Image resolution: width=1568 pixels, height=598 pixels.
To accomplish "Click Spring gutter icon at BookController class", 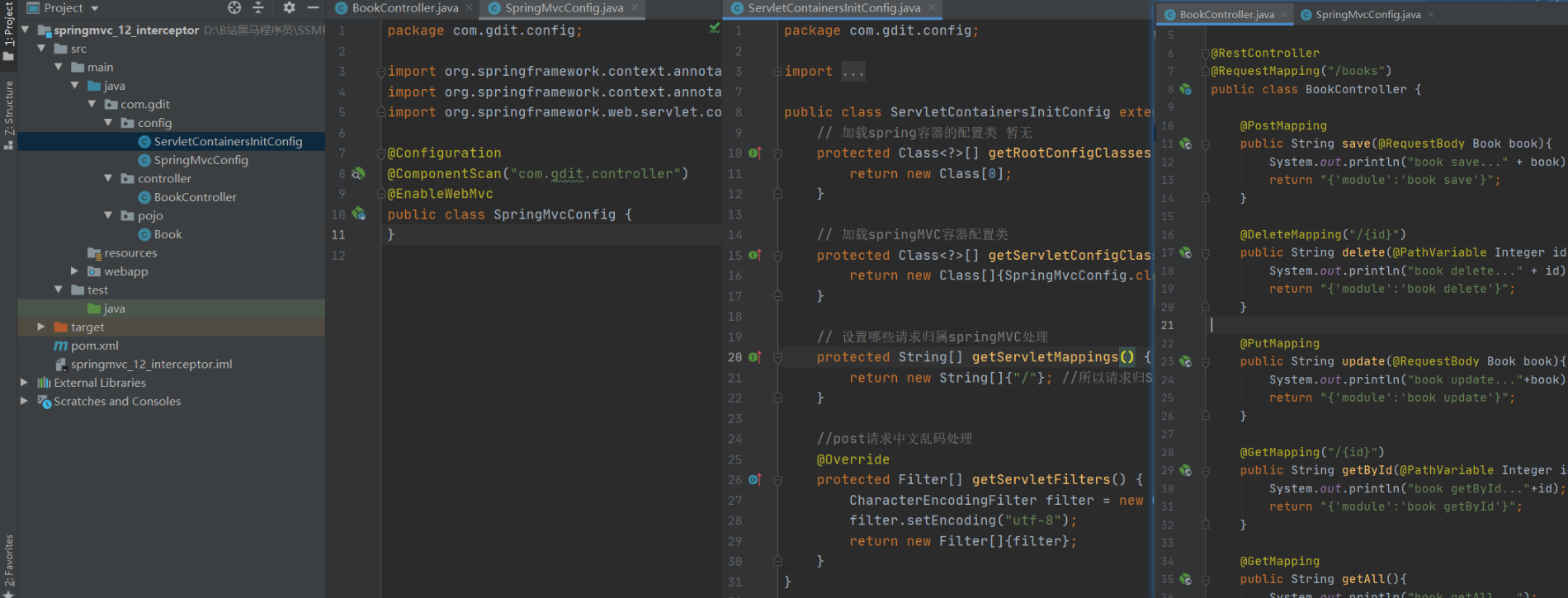I will (x=1185, y=89).
